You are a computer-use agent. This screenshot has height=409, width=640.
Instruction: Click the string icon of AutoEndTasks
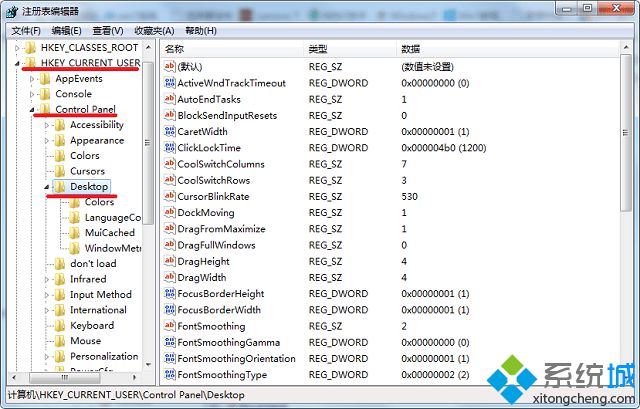[169, 99]
